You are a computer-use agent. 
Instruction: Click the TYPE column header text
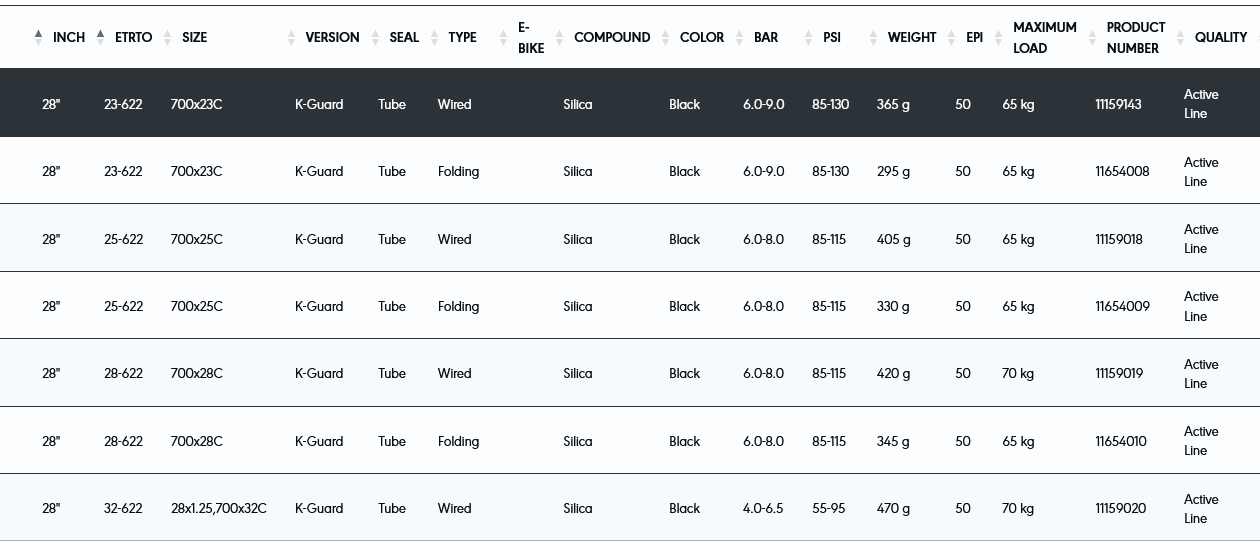462,37
